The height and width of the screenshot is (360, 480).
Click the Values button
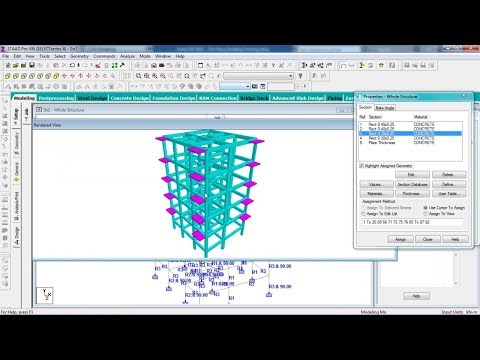[376, 184]
